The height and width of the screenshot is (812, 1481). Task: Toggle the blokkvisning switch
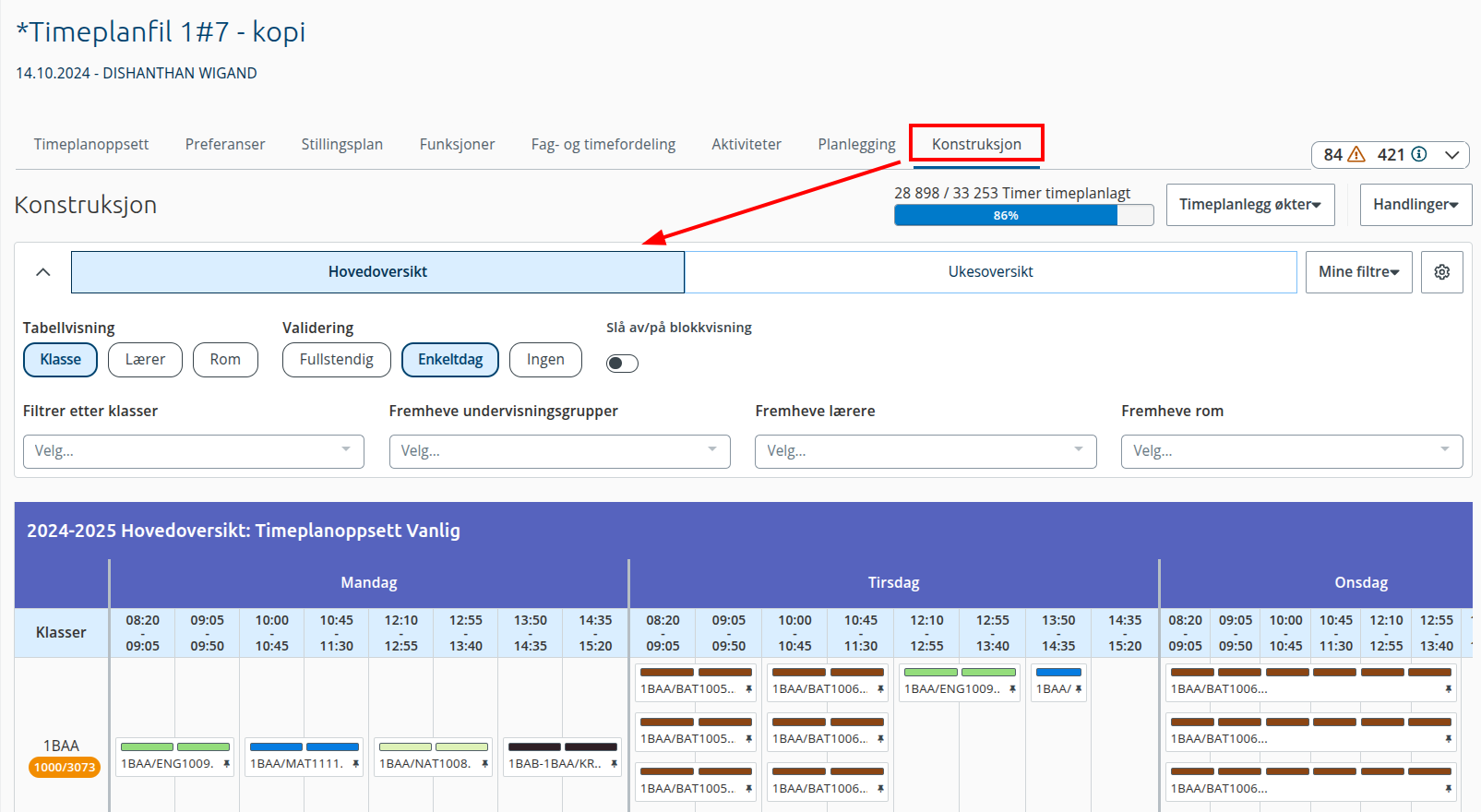[622, 363]
